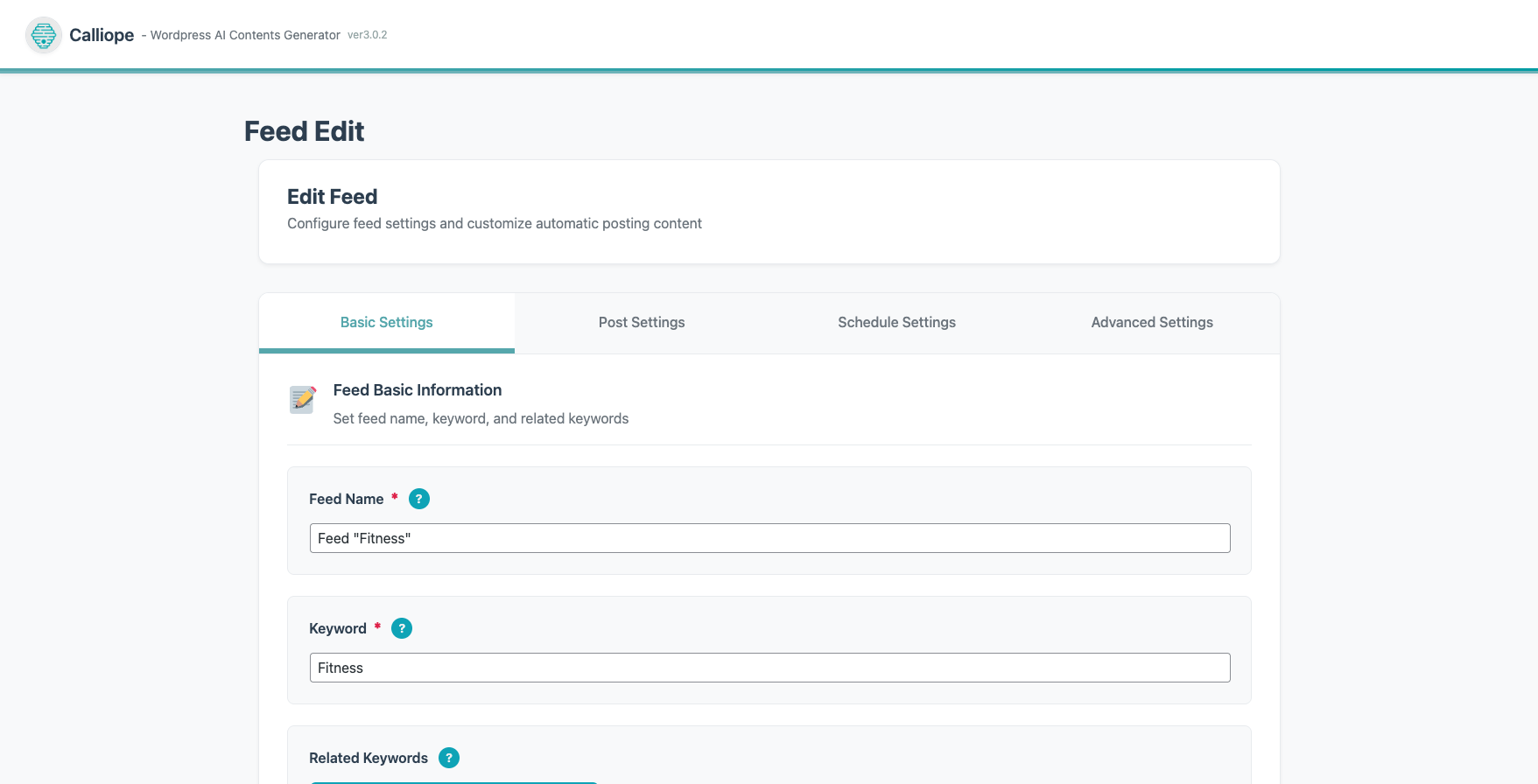Open the Related Keywords help icon
Screen dimensions: 1538x784
point(449,758)
